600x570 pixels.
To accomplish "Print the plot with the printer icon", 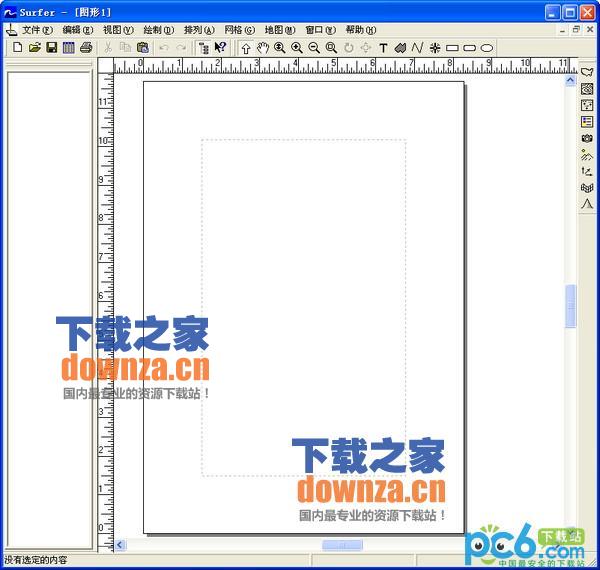I will point(86,48).
